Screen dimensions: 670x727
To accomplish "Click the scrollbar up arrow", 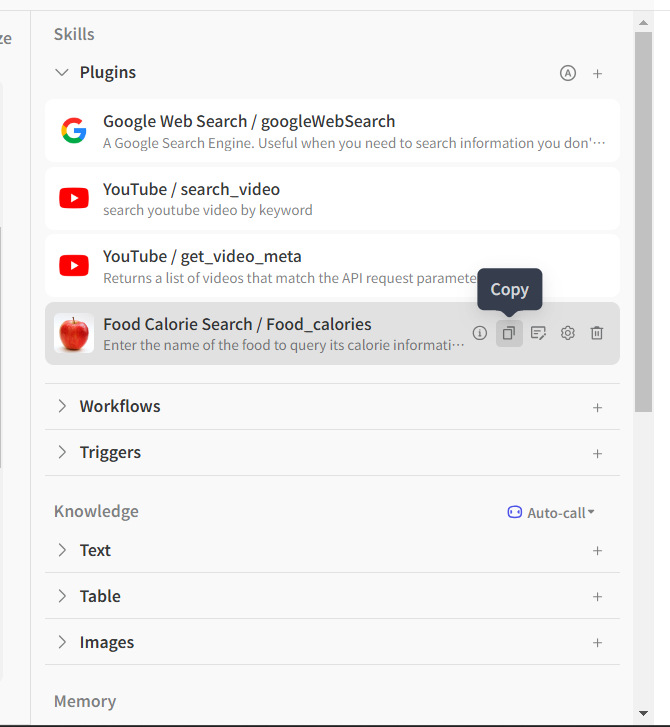I will point(644,22).
